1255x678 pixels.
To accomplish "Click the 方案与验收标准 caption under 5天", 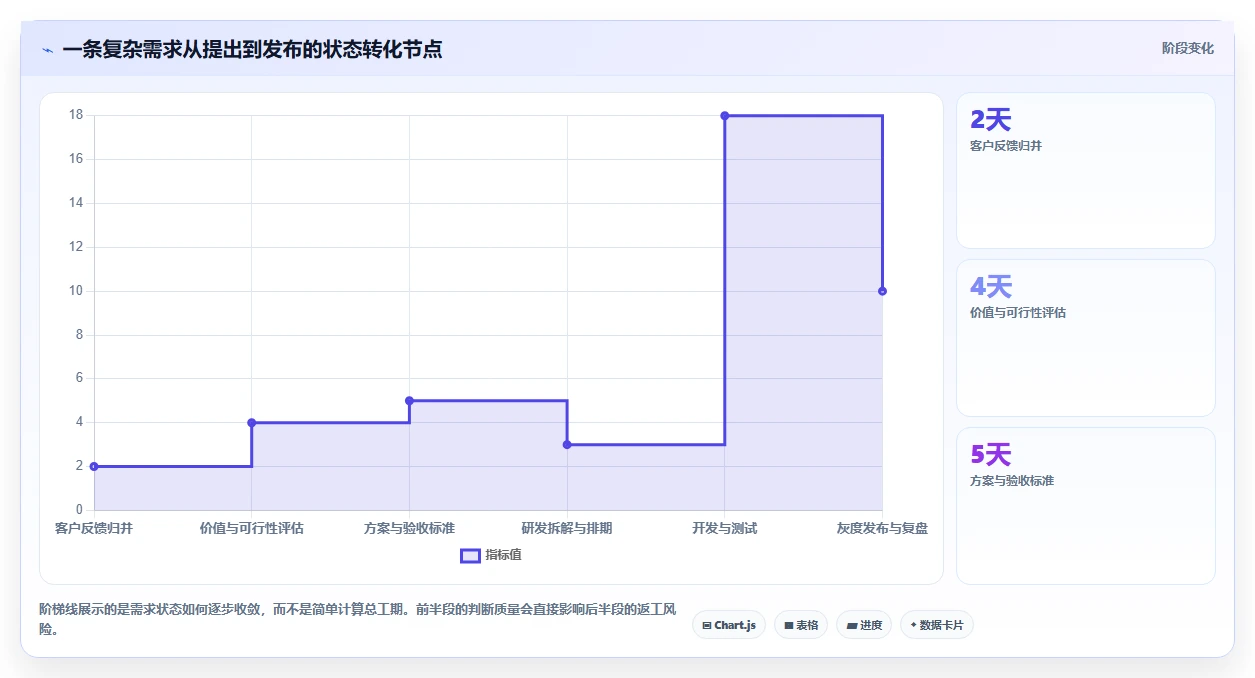I will (x=1012, y=481).
